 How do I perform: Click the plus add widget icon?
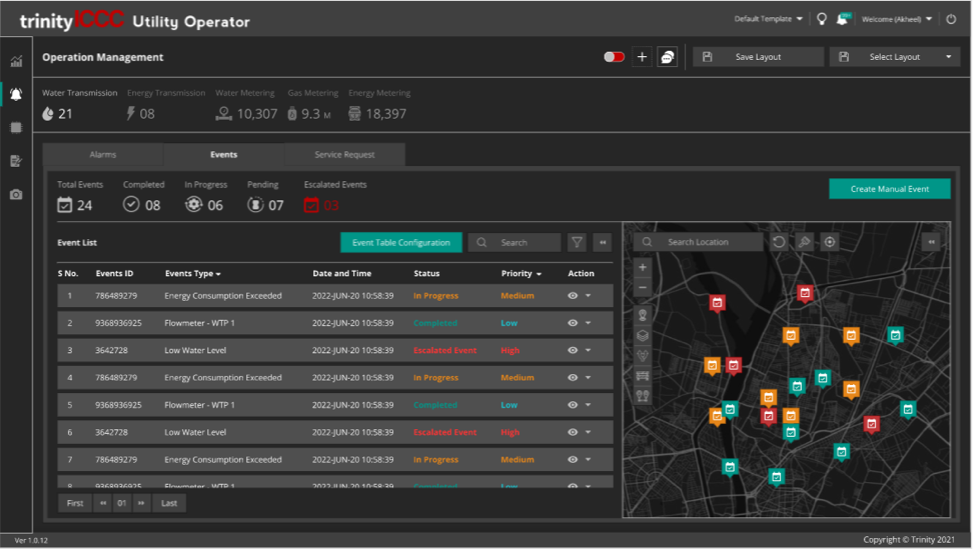click(x=642, y=57)
